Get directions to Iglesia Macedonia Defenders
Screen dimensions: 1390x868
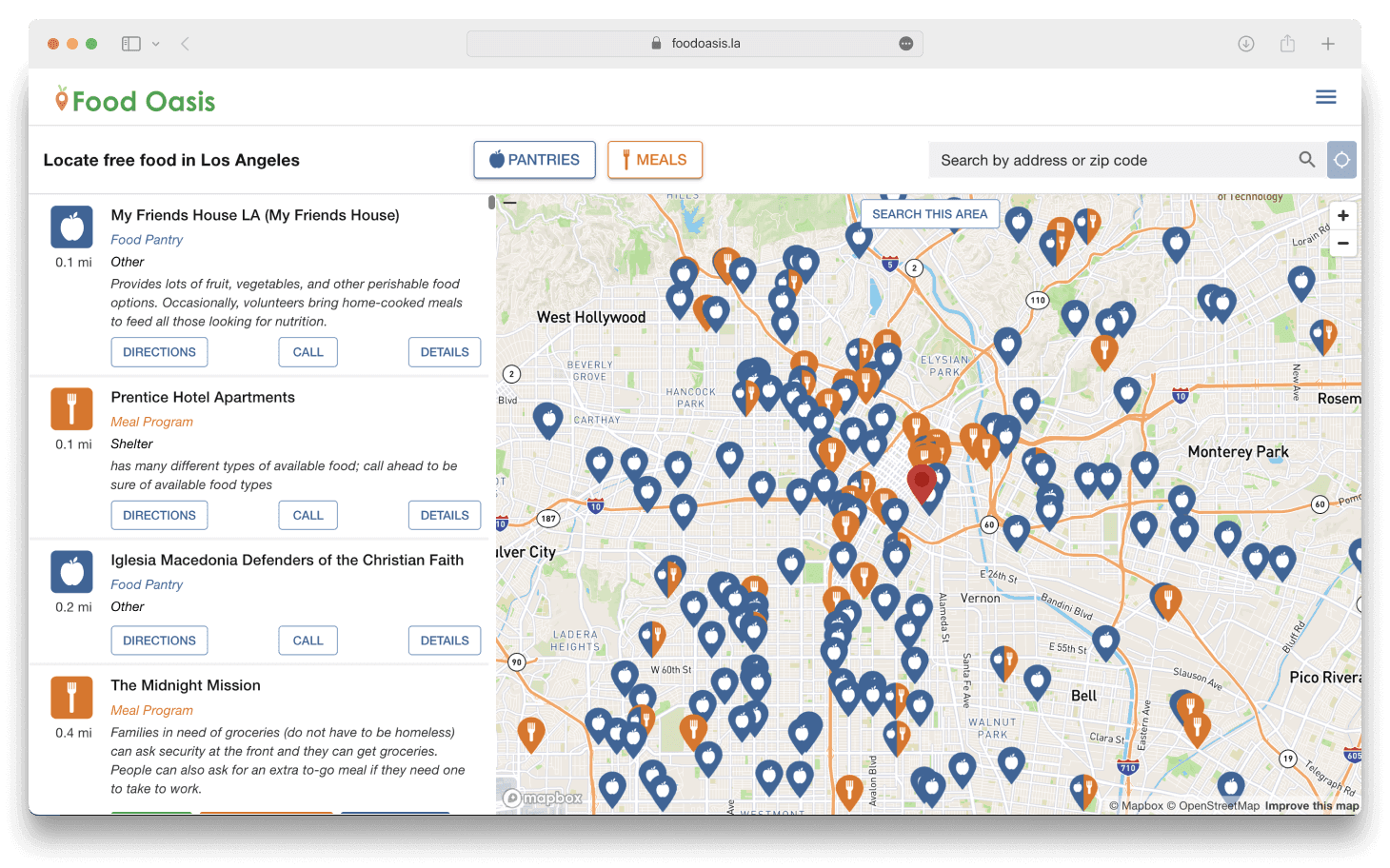tap(159, 641)
